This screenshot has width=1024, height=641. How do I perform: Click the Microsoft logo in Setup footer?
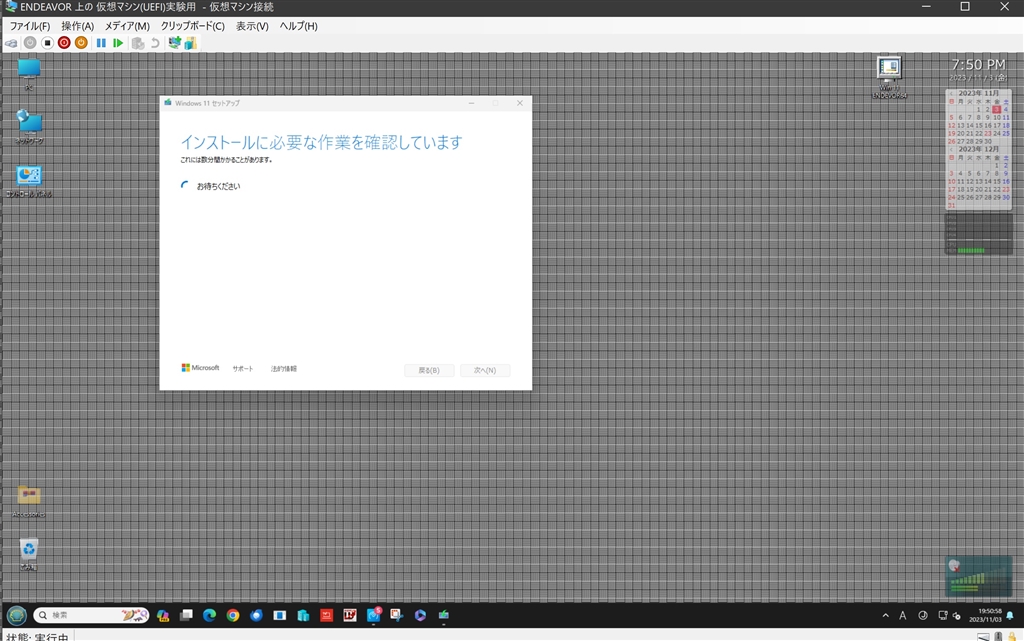(200, 368)
